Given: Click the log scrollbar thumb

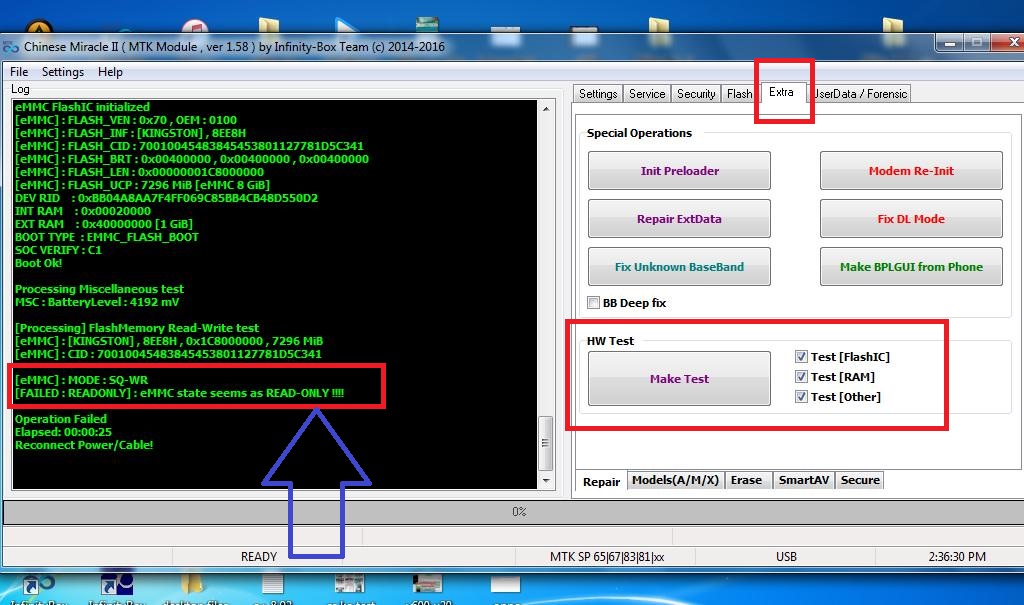Looking at the screenshot, I should [546, 443].
